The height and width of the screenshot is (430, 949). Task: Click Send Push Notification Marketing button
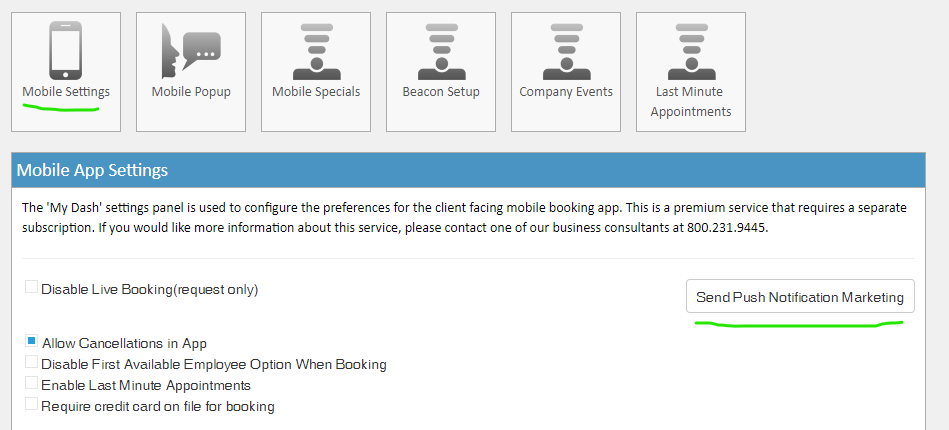click(x=800, y=297)
